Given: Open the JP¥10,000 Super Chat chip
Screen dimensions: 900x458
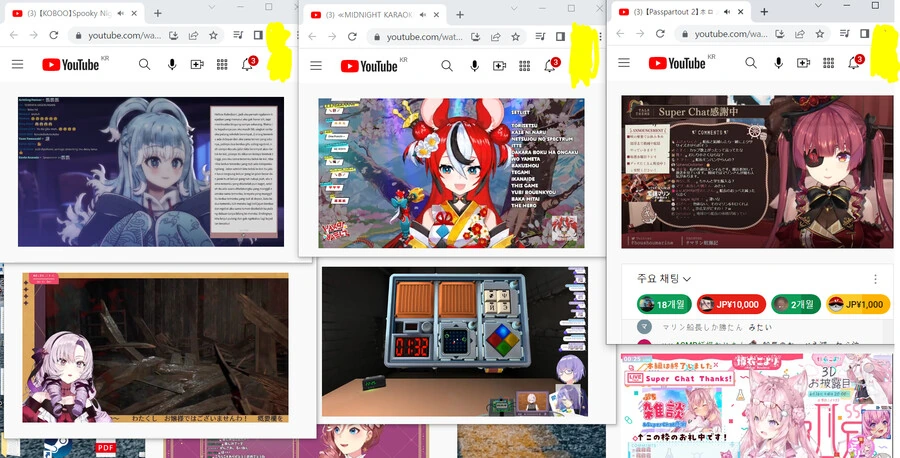Looking at the screenshot, I should coord(731,304).
